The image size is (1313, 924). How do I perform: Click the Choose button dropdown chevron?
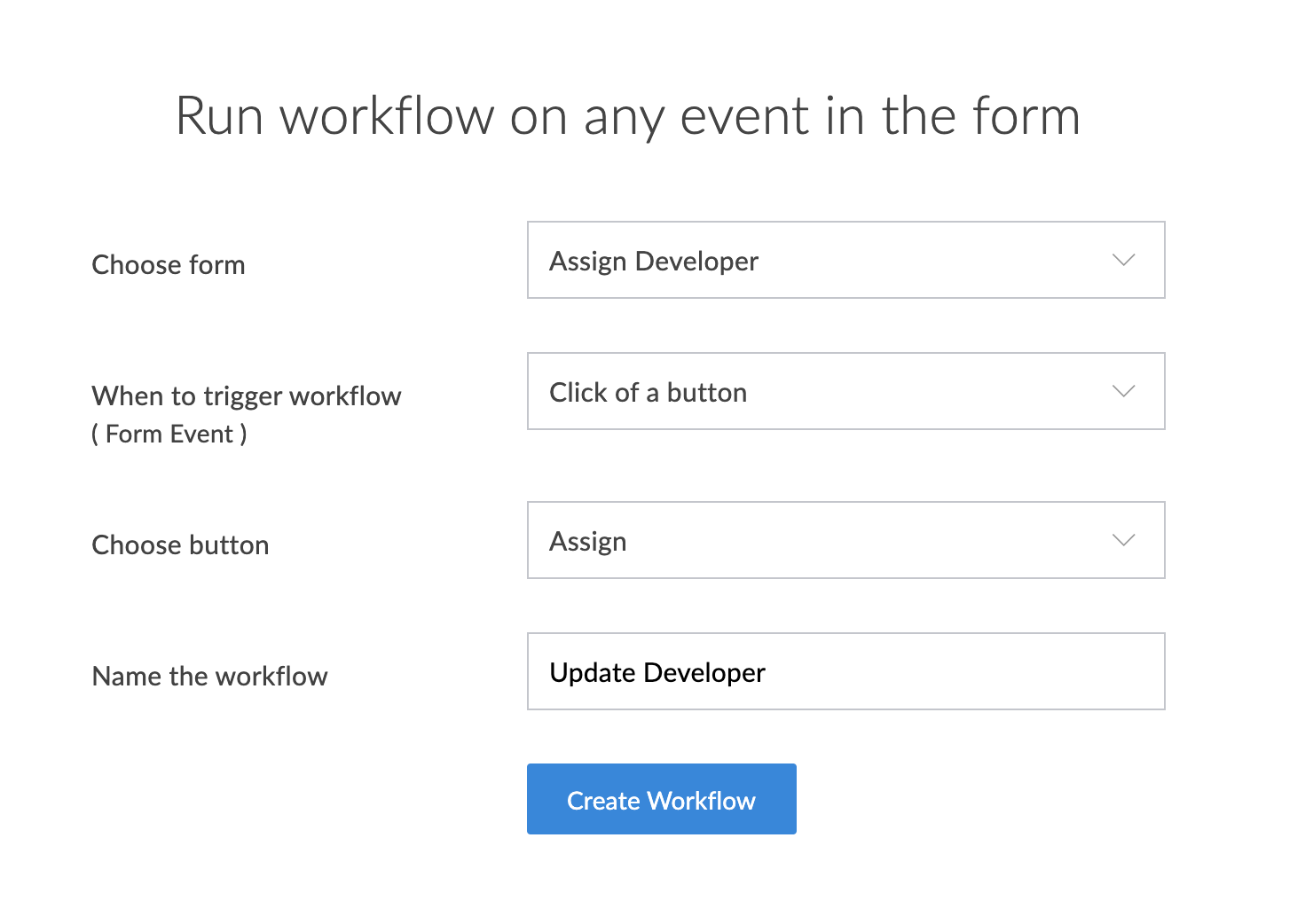pyautogui.click(x=1123, y=541)
